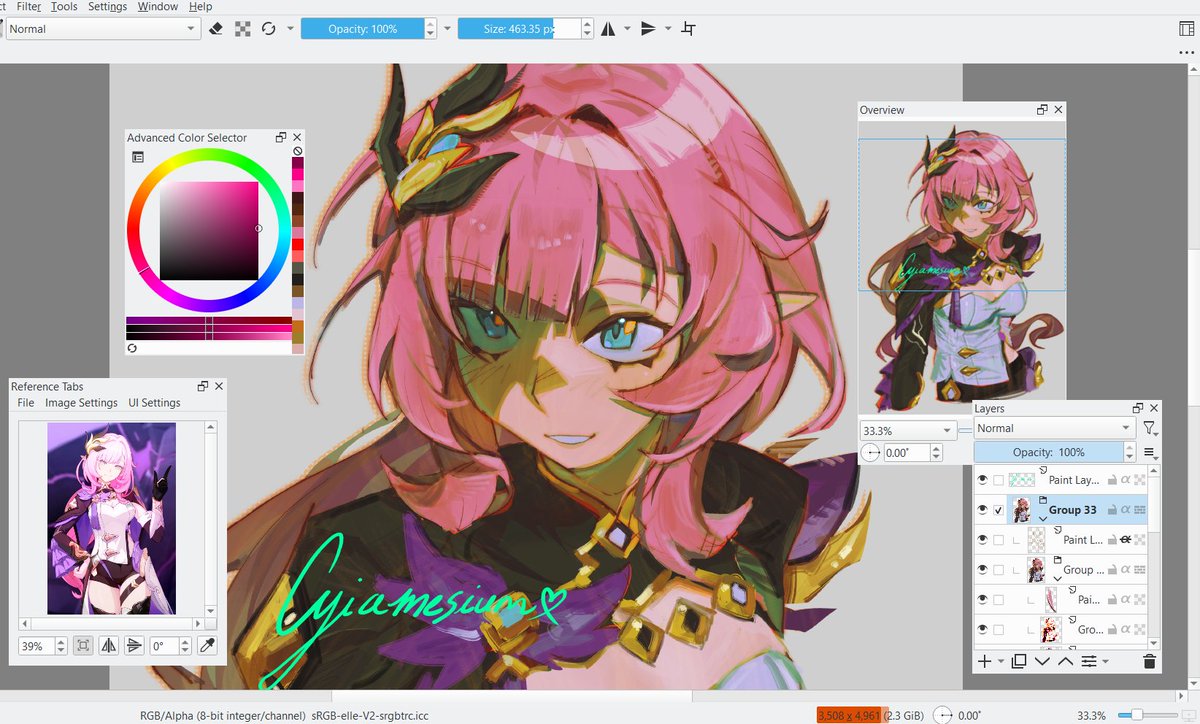Open Layers docker options hamburger menu
The height and width of the screenshot is (724, 1200).
point(1150,453)
